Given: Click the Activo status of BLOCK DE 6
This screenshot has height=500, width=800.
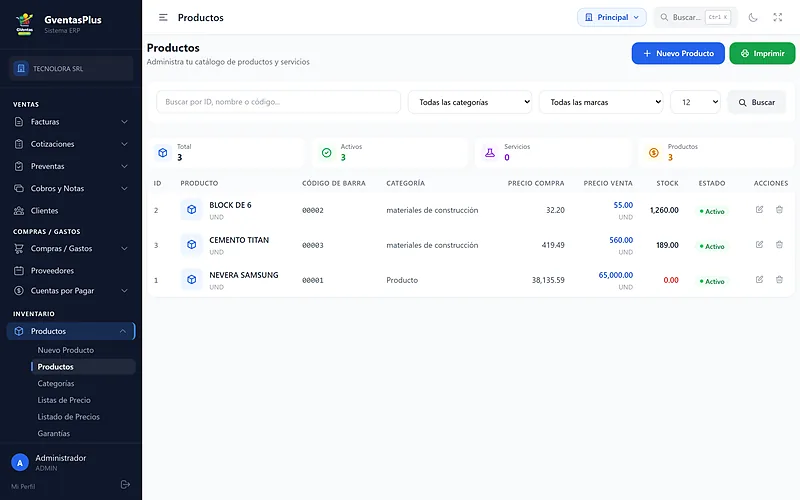Looking at the screenshot, I should 712,211.
